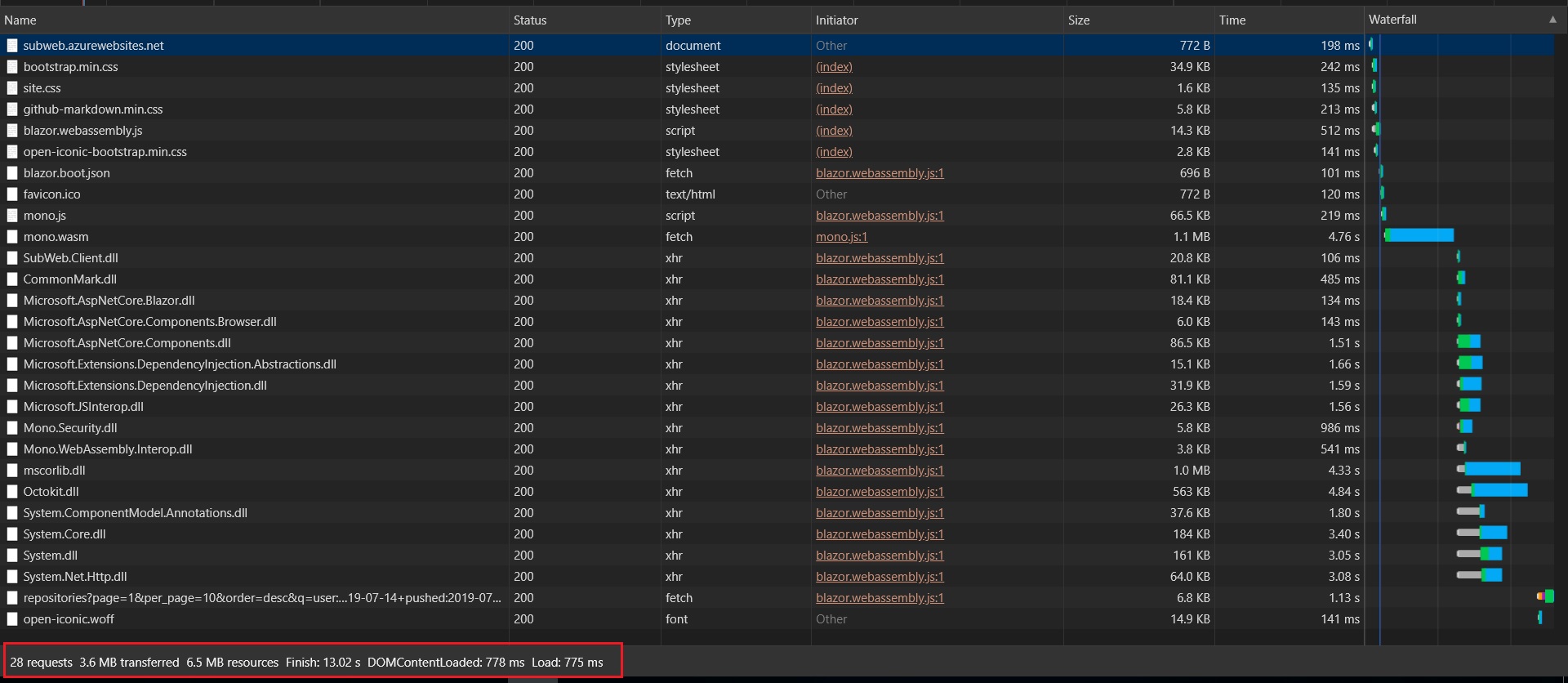Screen dimensions: 1568x683
Task: Click the file icon beside blazor.boot.json
Action: coord(12,173)
